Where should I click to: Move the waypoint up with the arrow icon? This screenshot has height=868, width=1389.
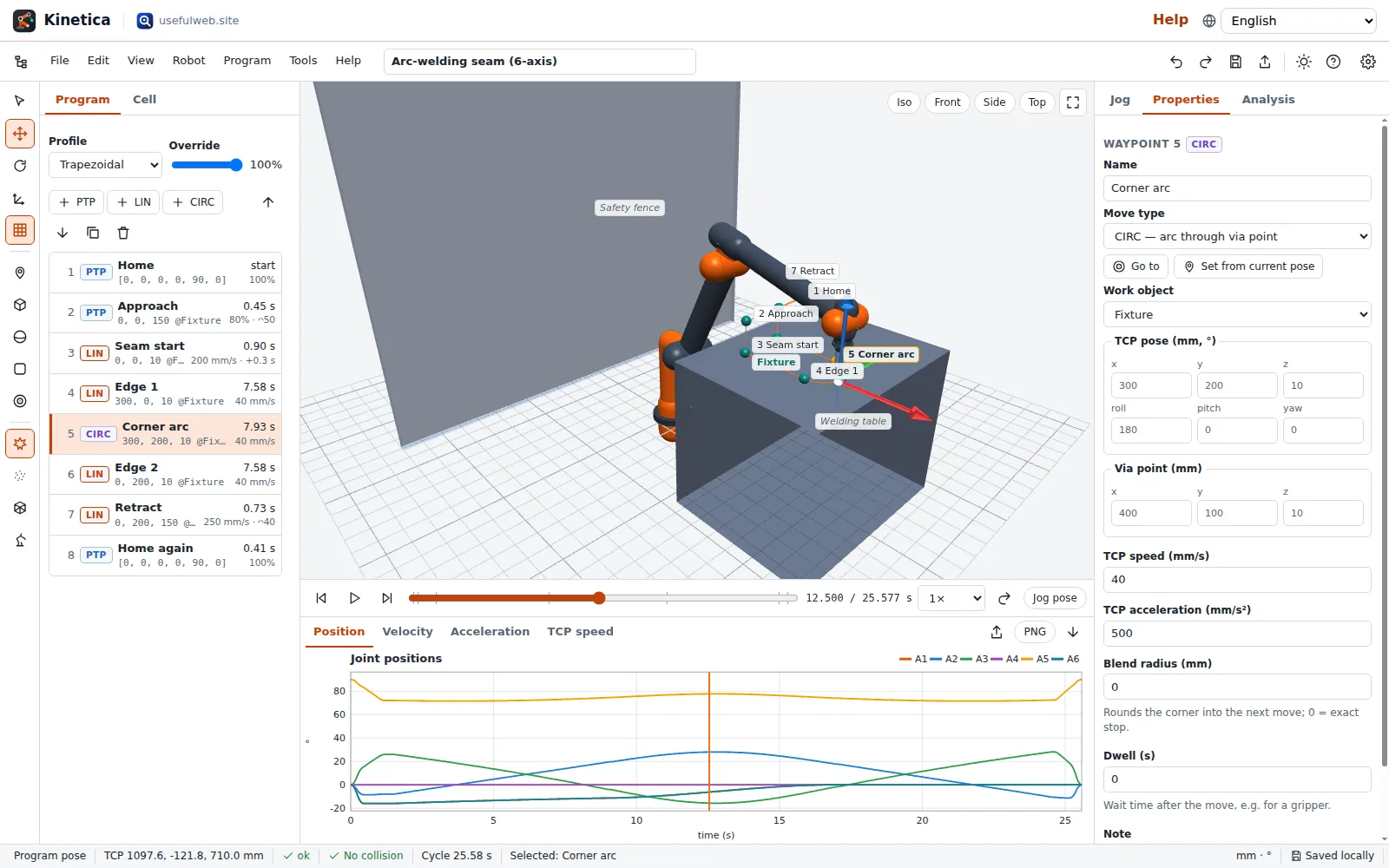coord(268,202)
